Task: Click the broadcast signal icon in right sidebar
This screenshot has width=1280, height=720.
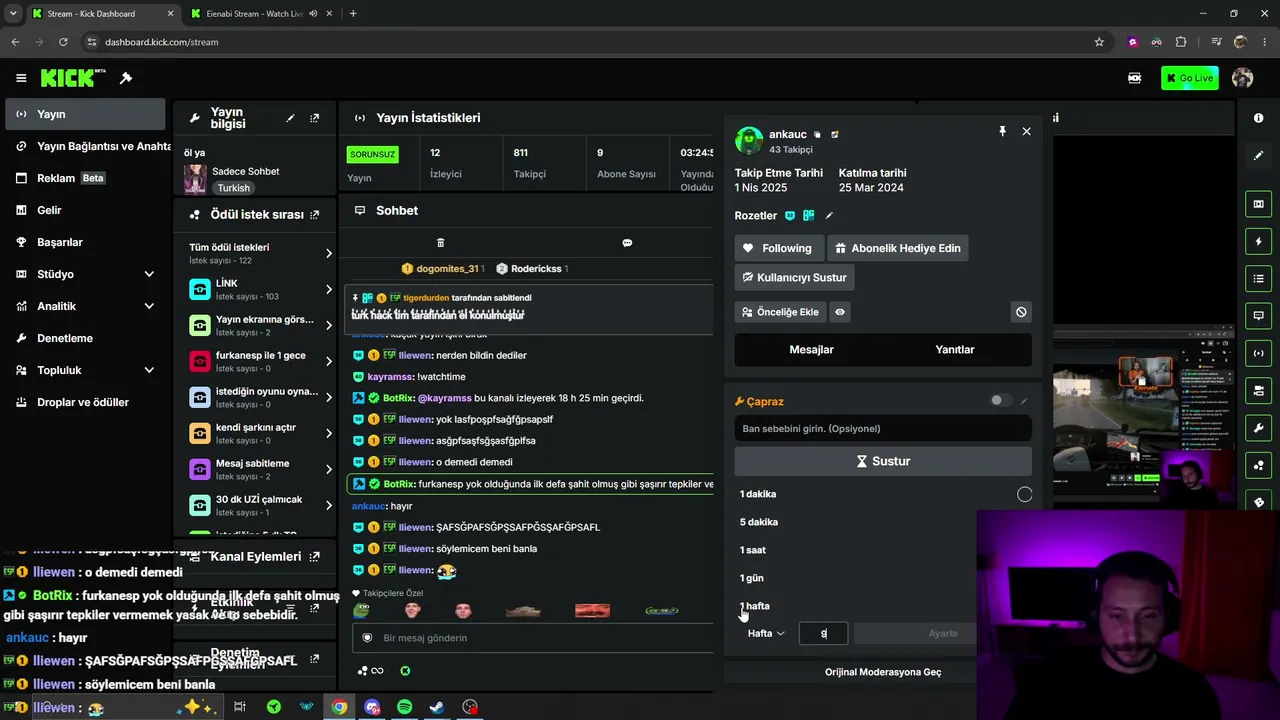Action: point(1258,353)
